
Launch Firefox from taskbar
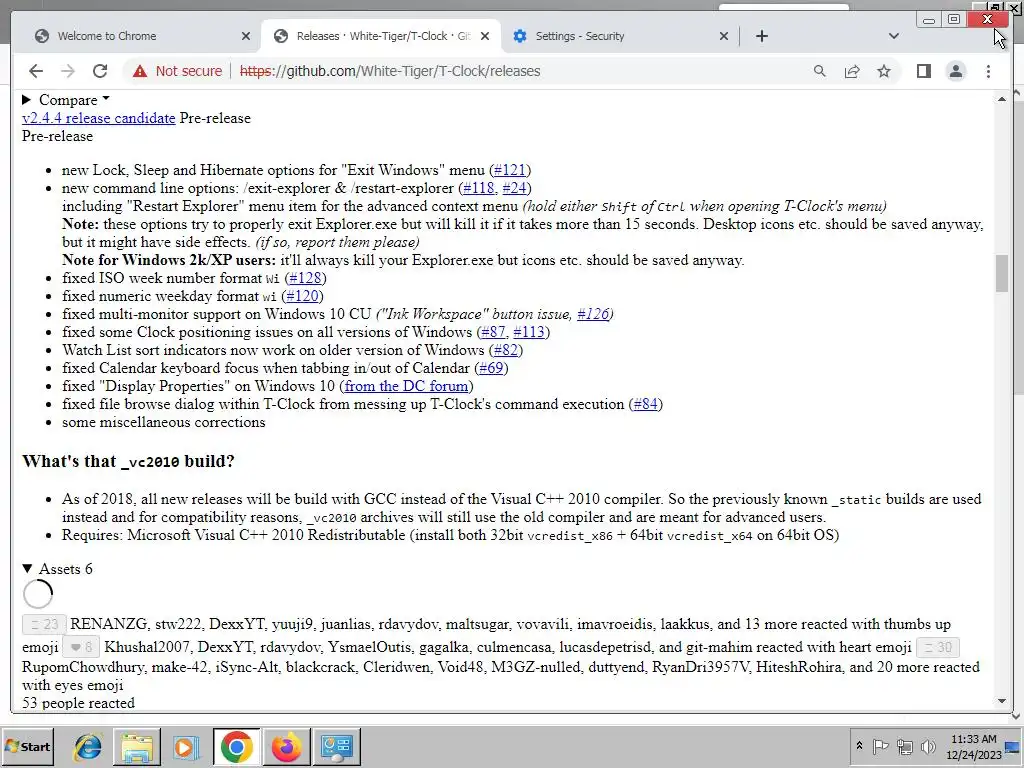pos(286,746)
